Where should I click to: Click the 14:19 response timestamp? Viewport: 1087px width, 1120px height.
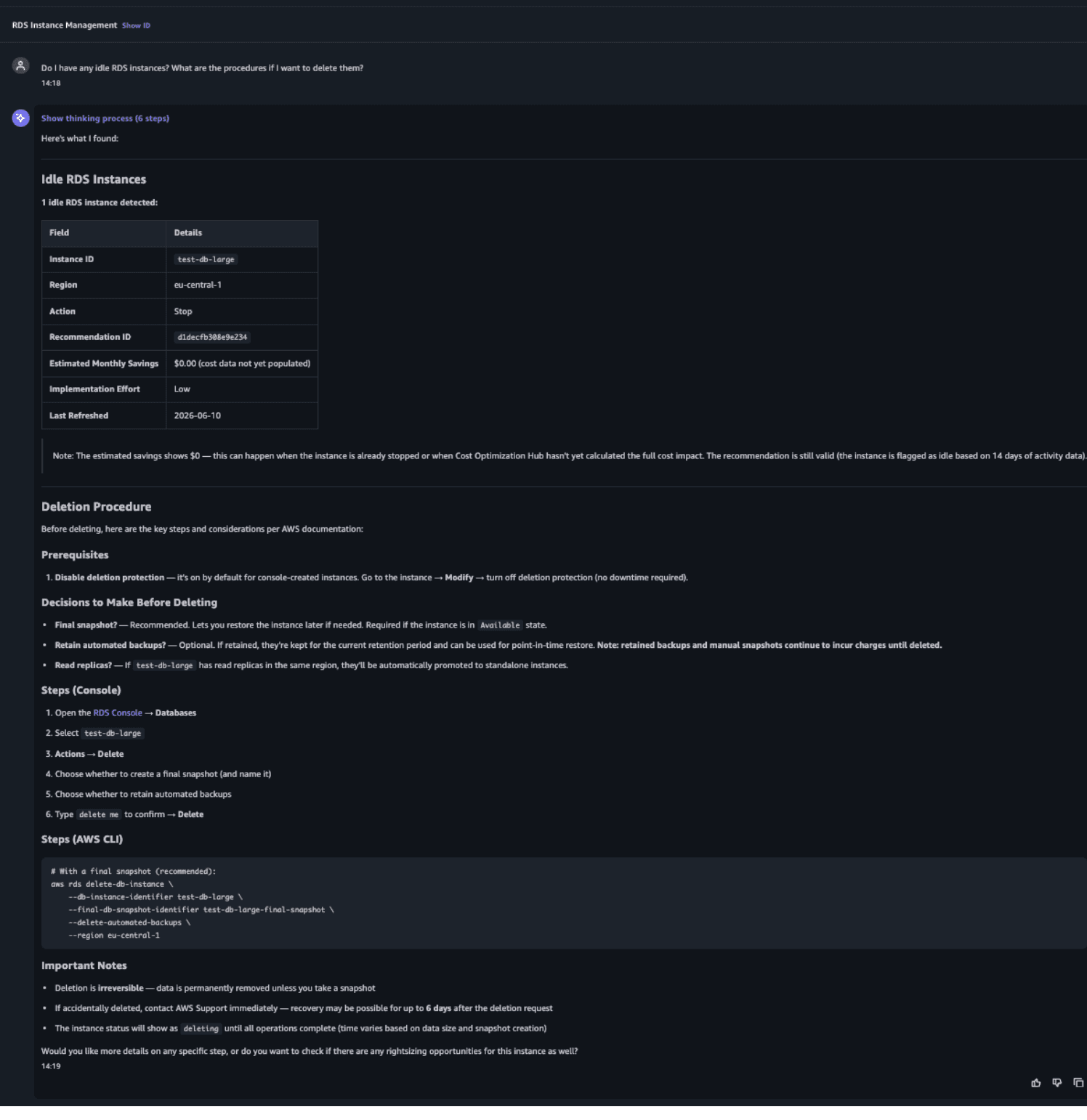point(51,1066)
